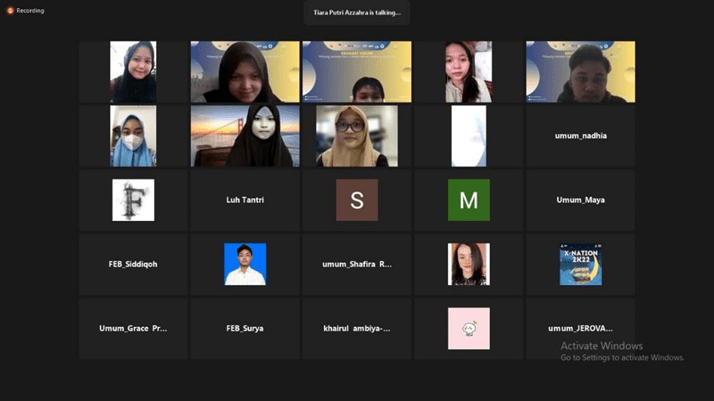Viewport: 714px width, 401px height.
Task: Select the Luh Tantri participant tile
Action: (245, 200)
